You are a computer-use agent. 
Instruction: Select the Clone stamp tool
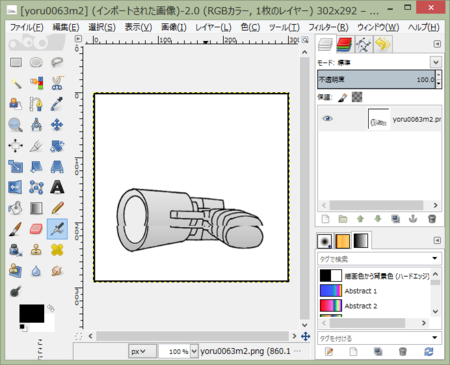point(36,250)
